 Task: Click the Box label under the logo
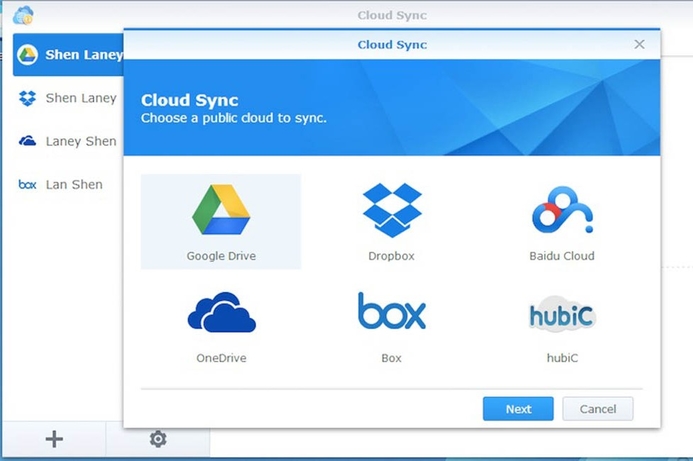(392, 358)
